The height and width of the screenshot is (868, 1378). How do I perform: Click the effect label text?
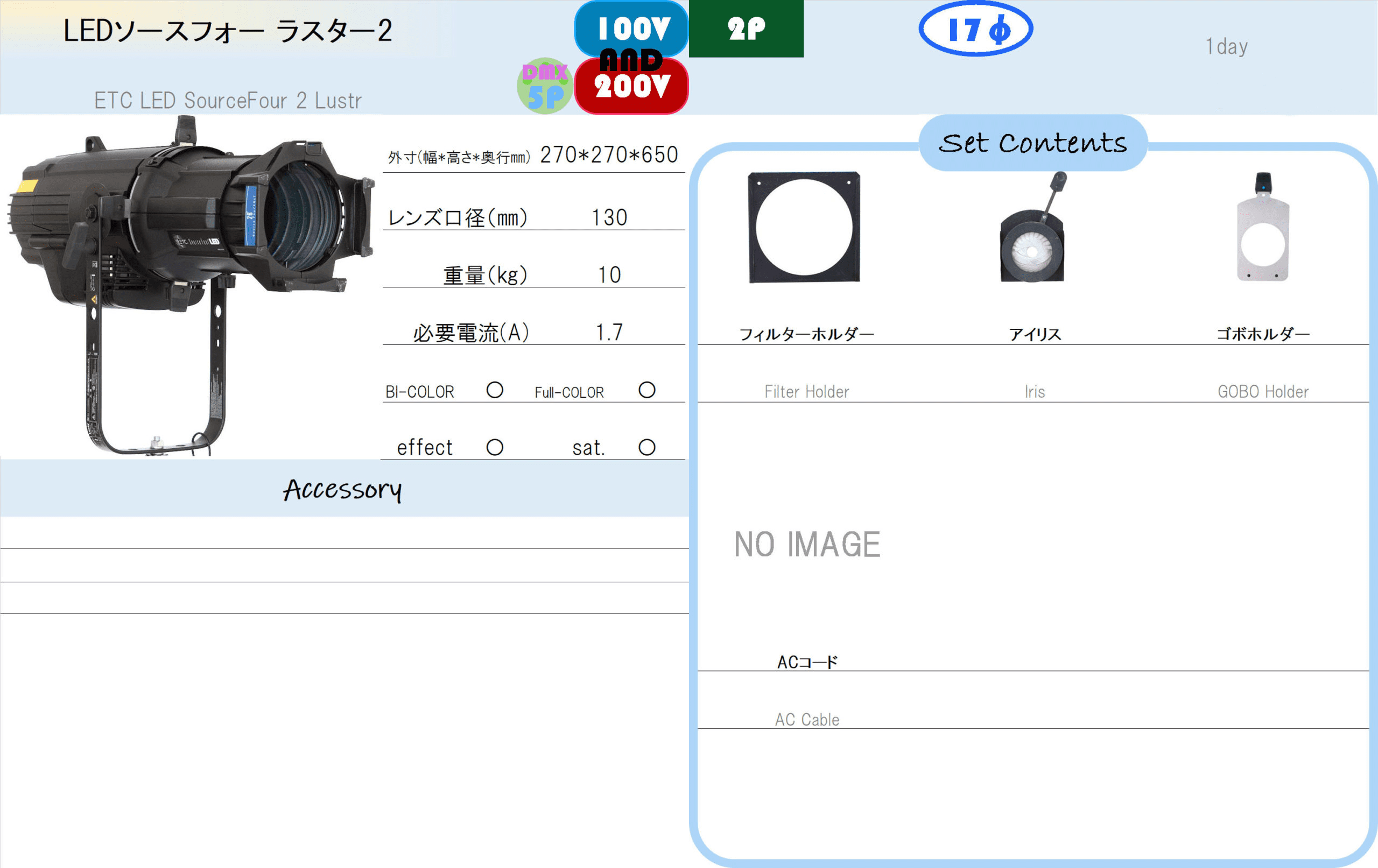click(x=425, y=448)
